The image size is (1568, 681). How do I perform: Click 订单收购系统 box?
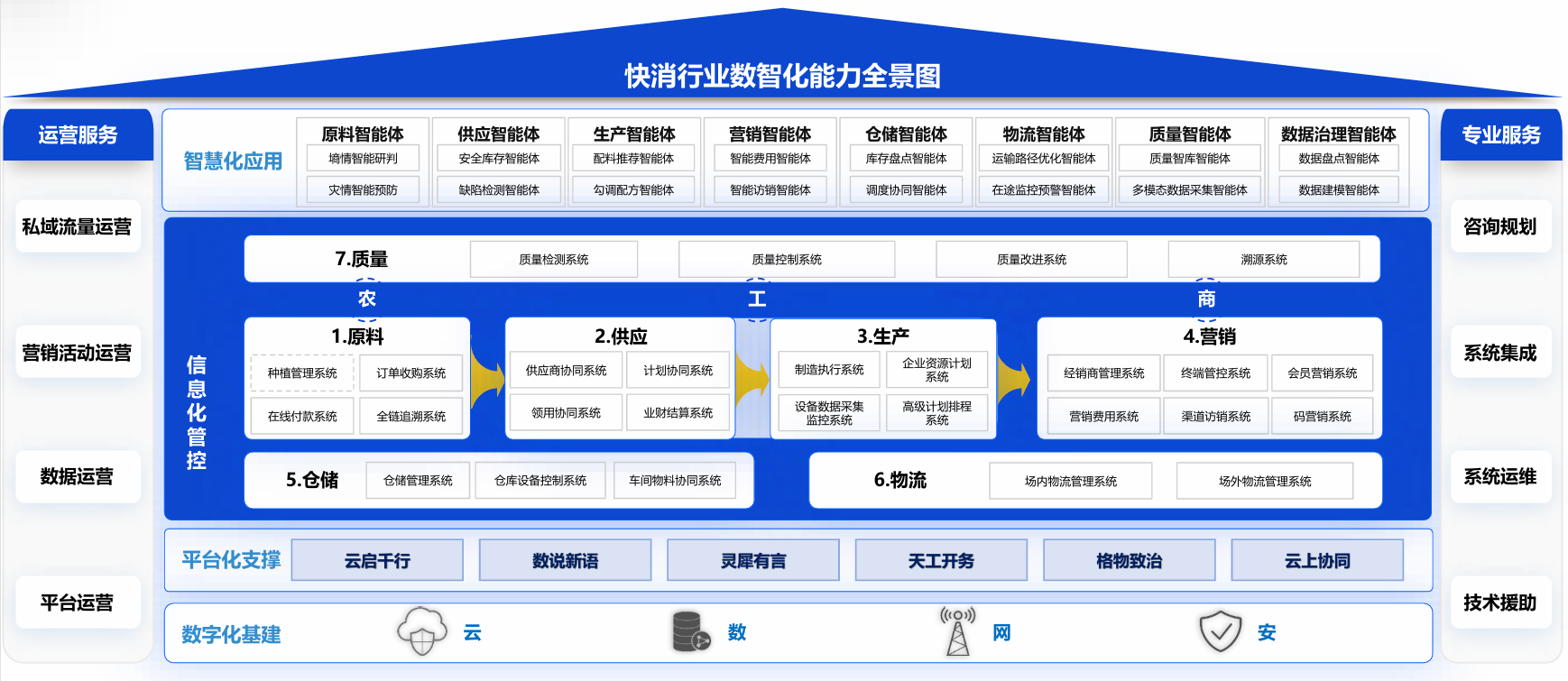coord(411,373)
